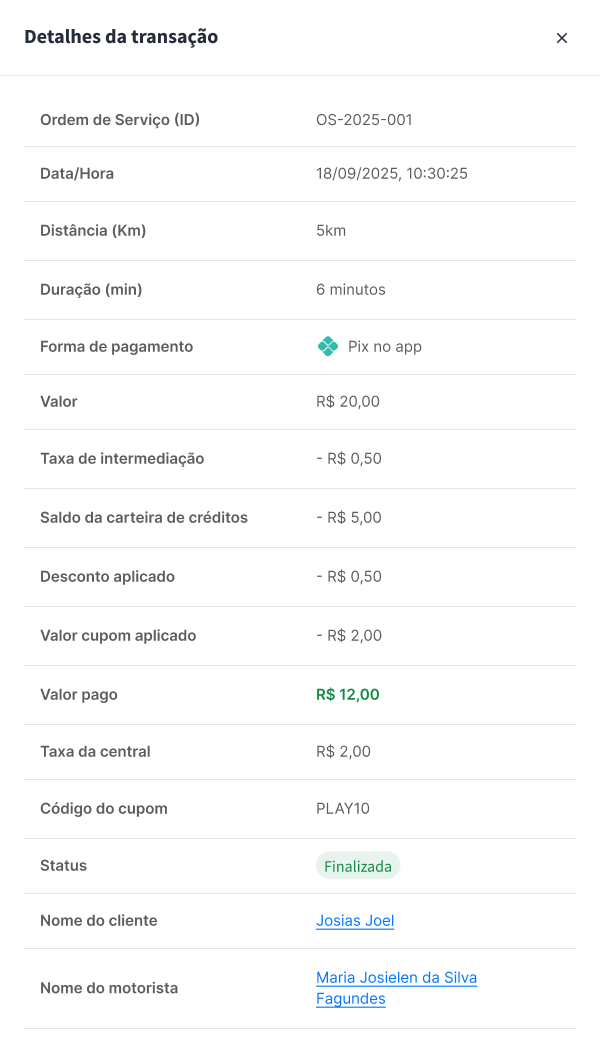Open Josias Joel client link

click(355, 921)
